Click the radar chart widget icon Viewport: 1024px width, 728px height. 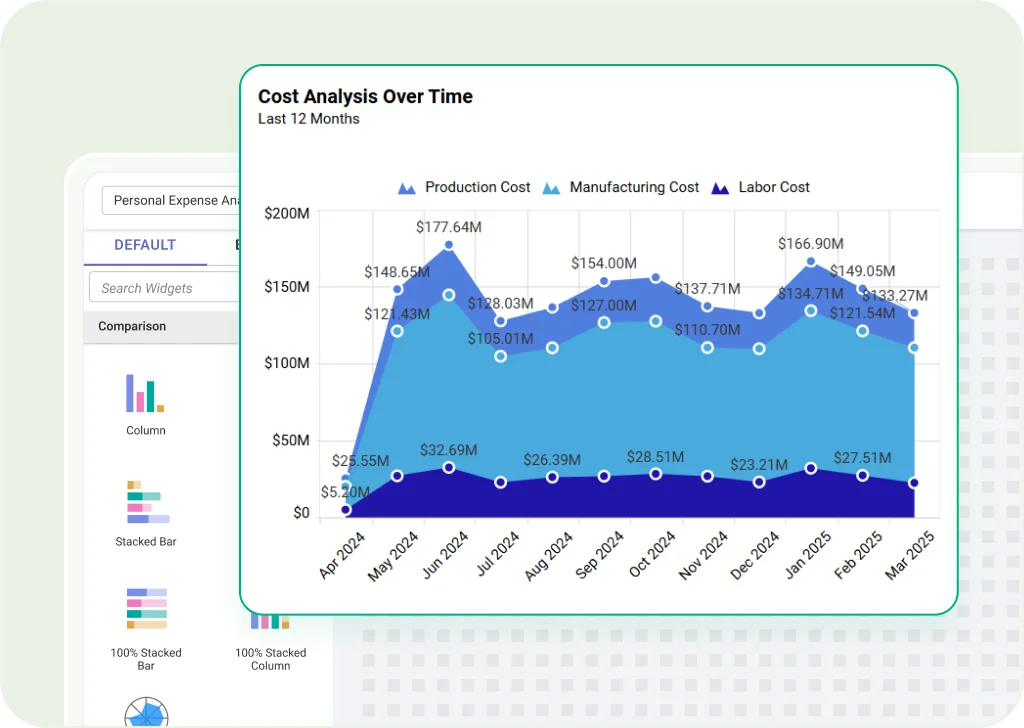[x=146, y=712]
